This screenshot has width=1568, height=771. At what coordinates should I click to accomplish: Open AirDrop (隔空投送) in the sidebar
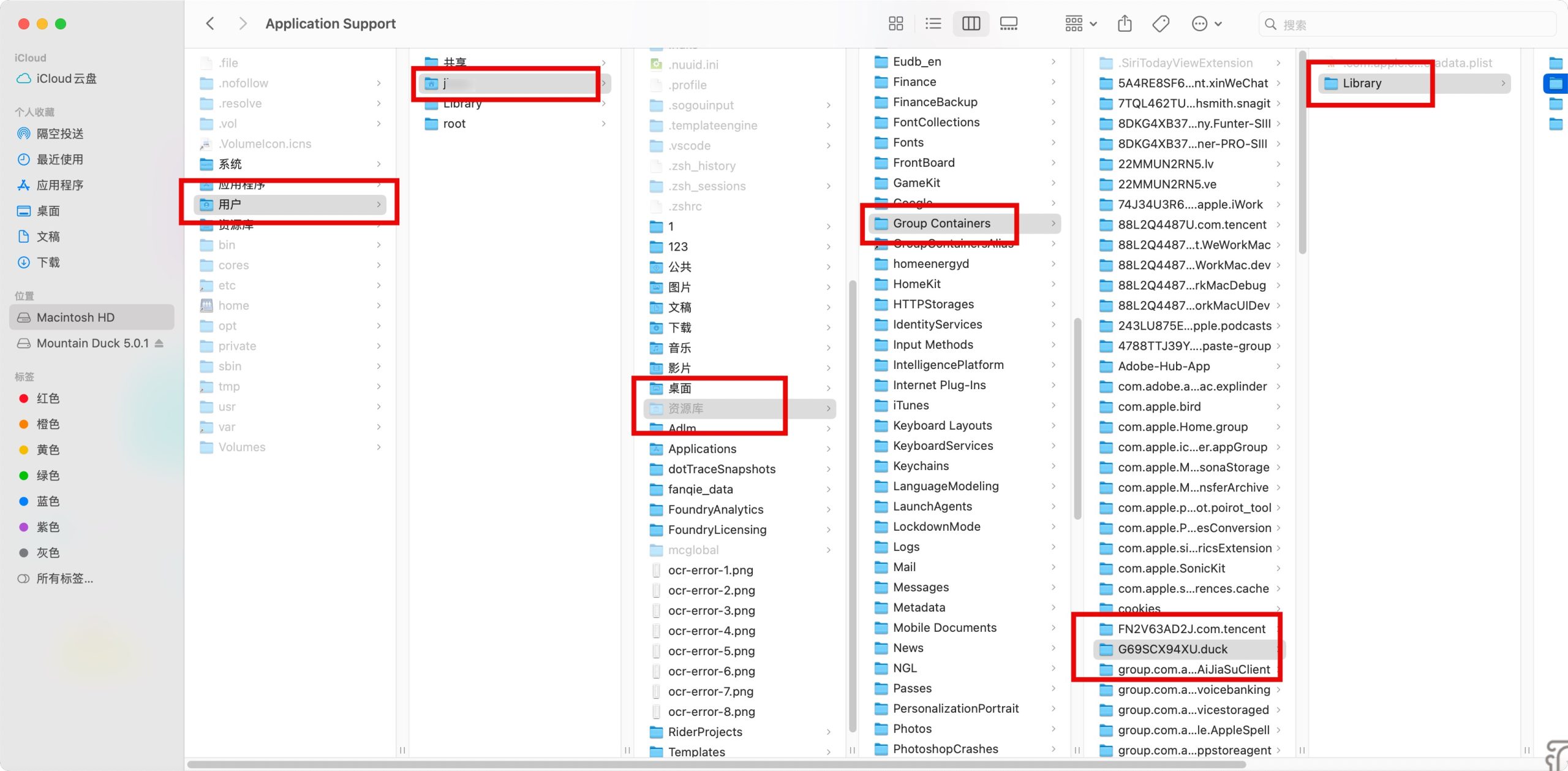coord(60,134)
